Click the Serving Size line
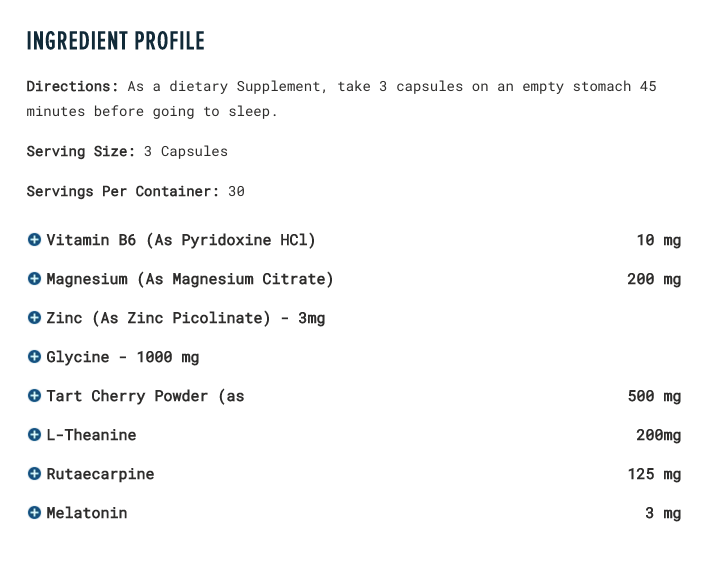This screenshot has width=721, height=563. click(x=127, y=152)
